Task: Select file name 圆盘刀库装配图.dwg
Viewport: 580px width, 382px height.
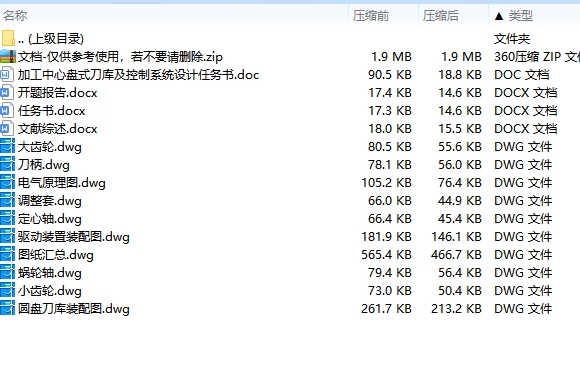Action: (74, 309)
